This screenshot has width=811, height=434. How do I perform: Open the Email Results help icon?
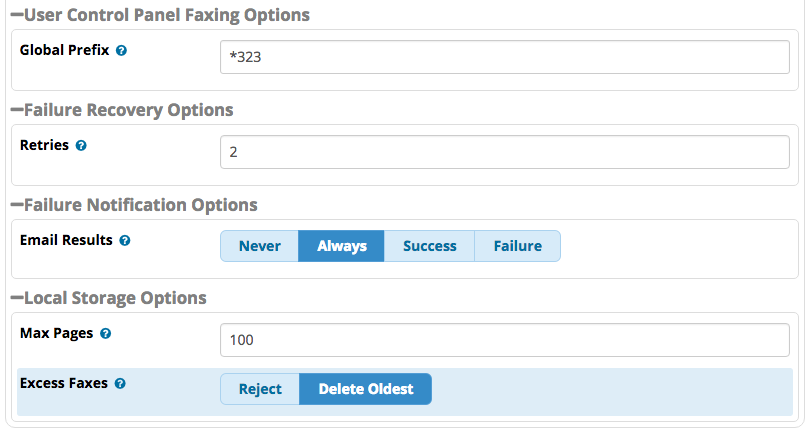125,241
